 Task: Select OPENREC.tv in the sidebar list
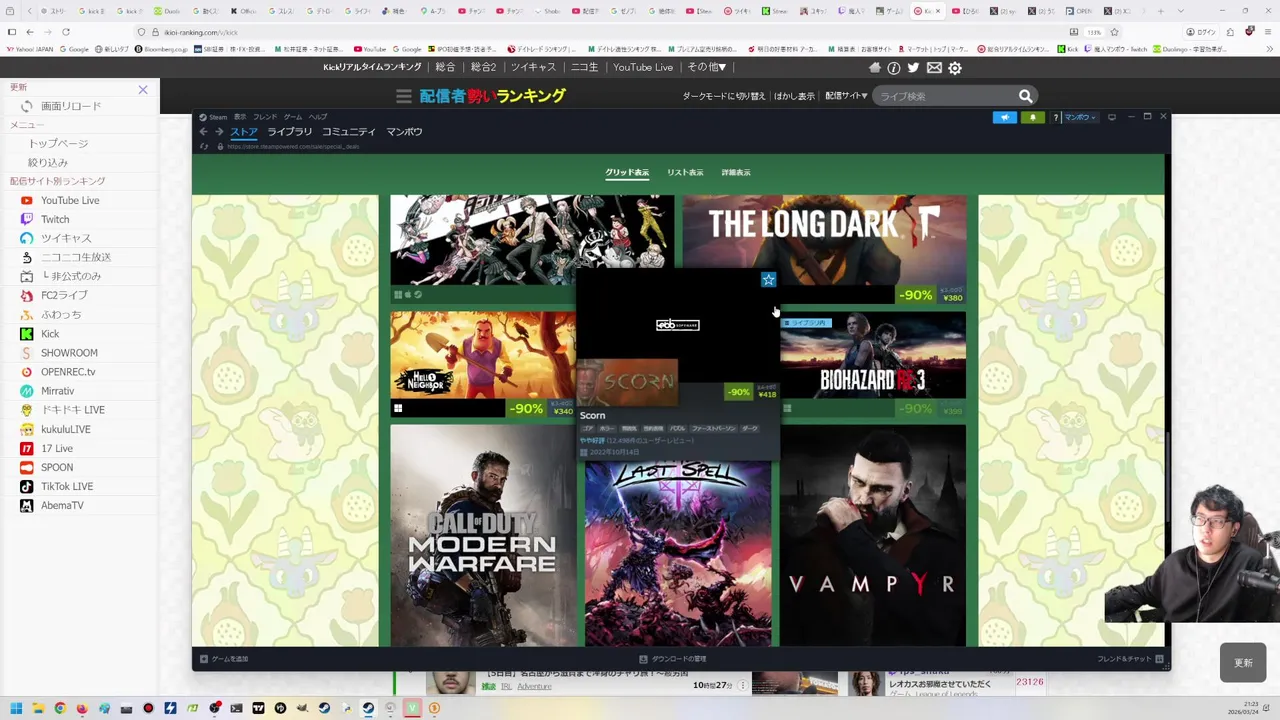tap(68, 372)
